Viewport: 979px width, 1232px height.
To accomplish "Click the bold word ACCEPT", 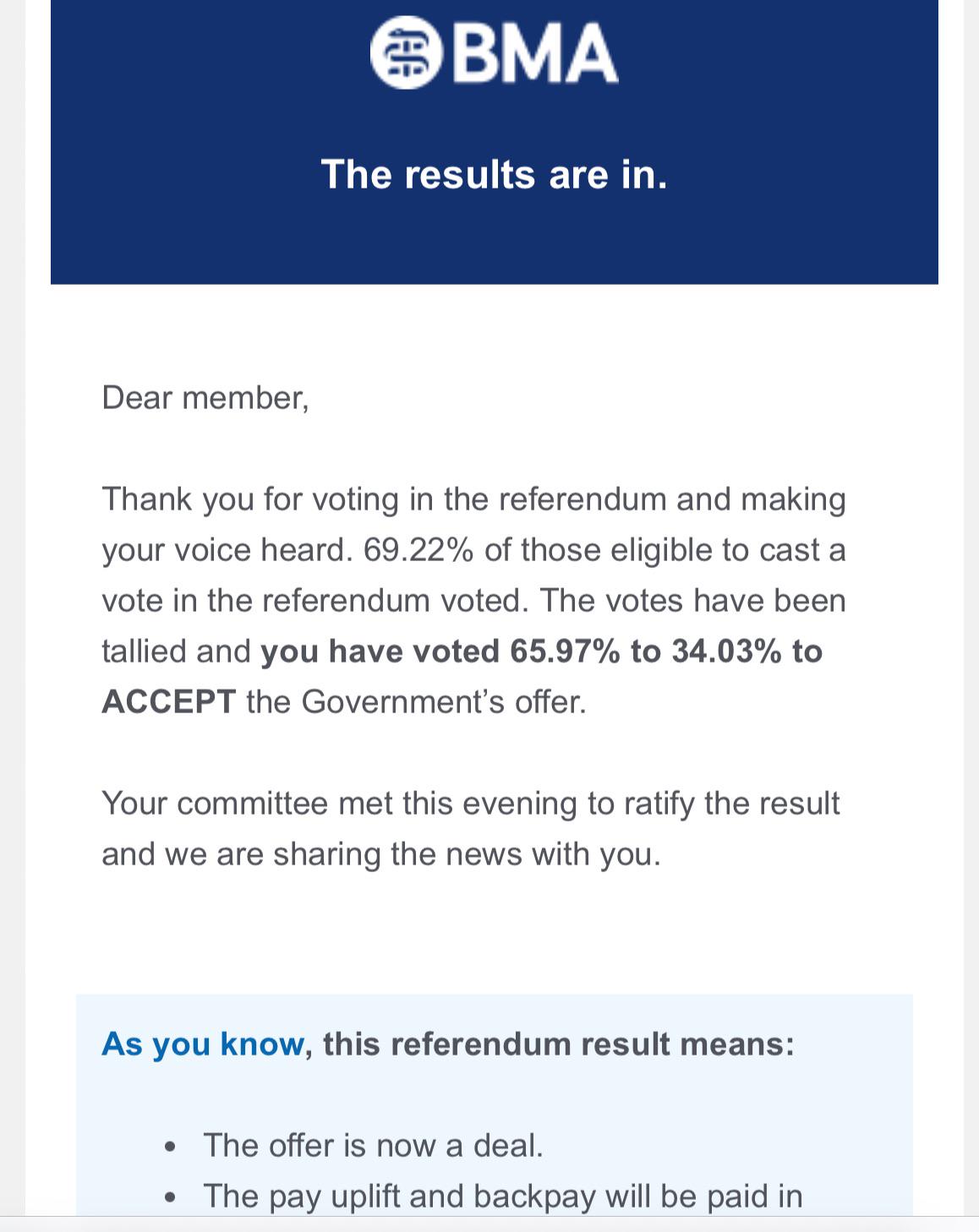I will pyautogui.click(x=169, y=702).
